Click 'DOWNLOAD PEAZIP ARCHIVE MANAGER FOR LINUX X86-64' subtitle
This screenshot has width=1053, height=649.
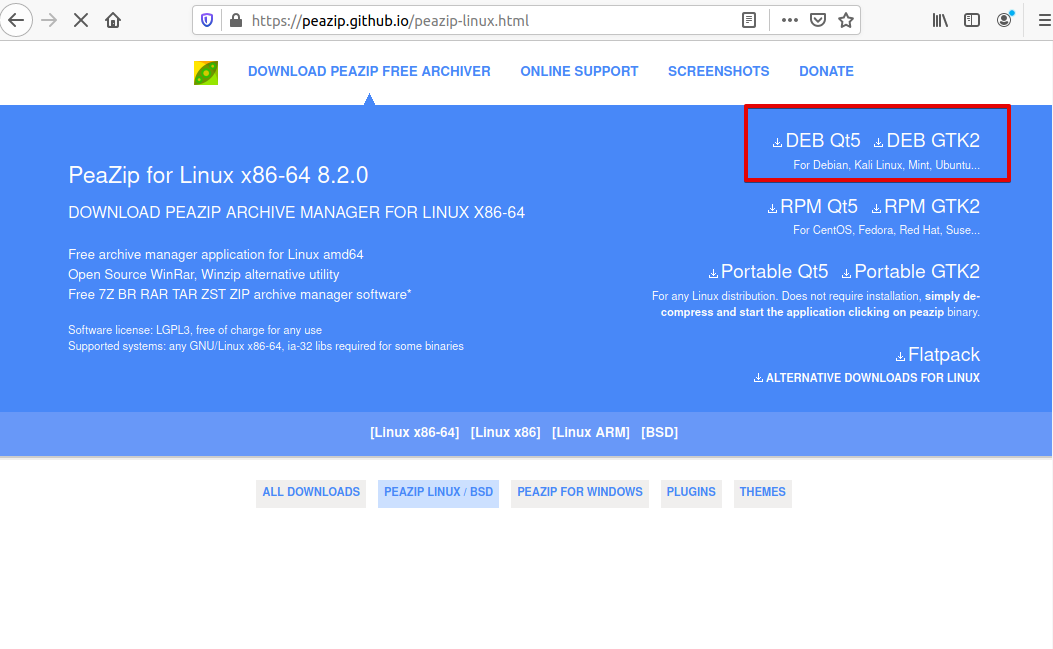pos(296,213)
